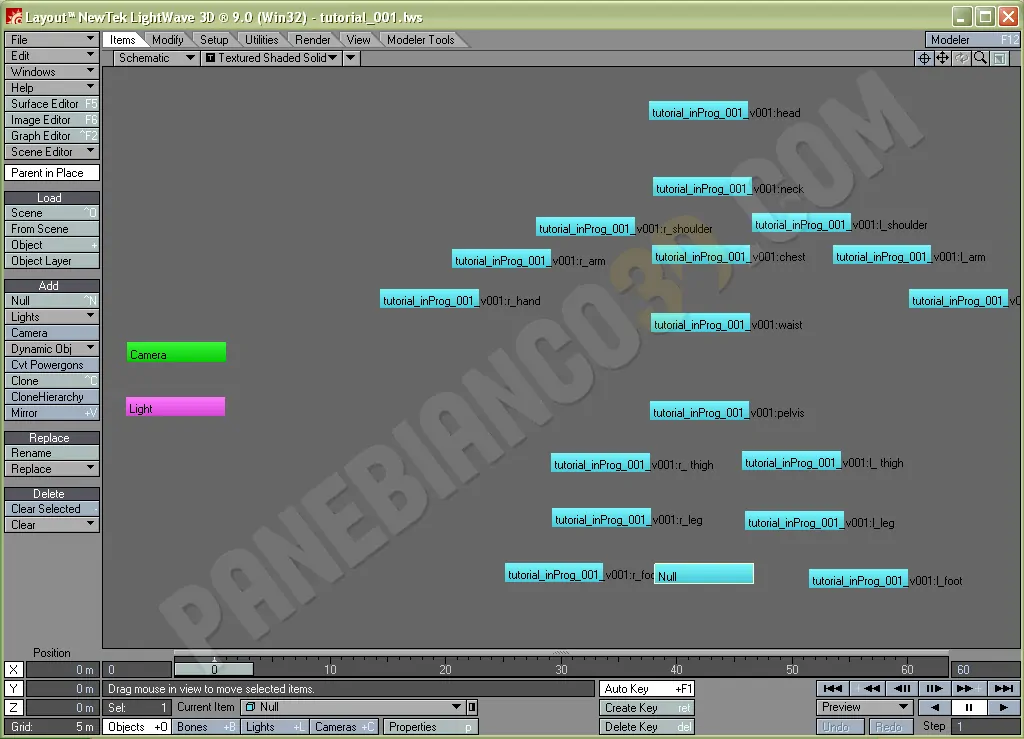Image resolution: width=1024 pixels, height=739 pixels.
Task: Click the Clone Hierarchy button
Action: point(52,397)
